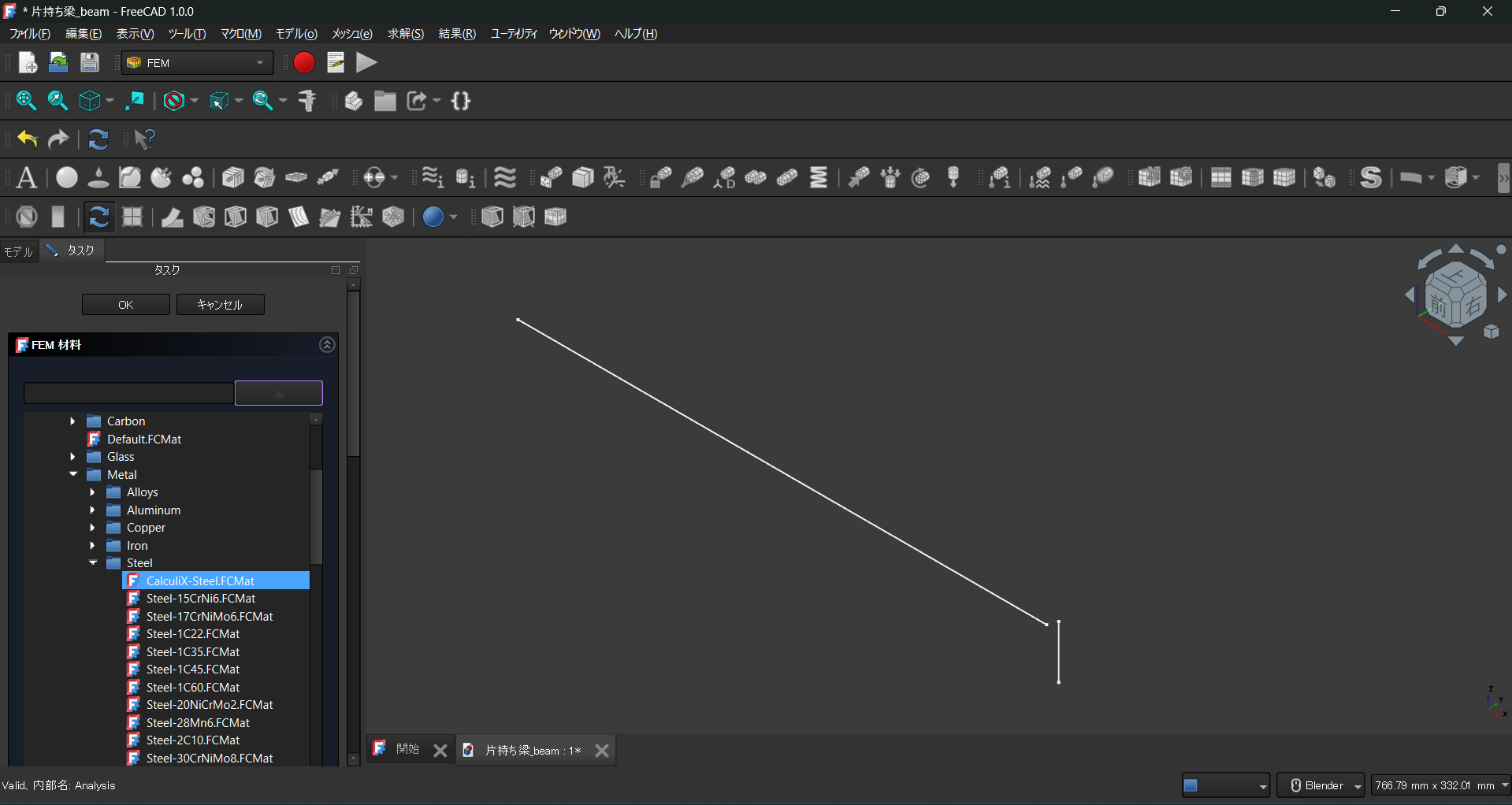Screen dimensions: 1512x805
Task: Expand the Alloys folder
Action: pos(92,492)
